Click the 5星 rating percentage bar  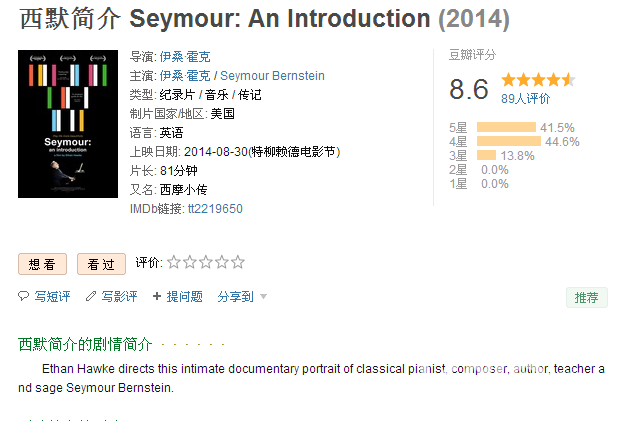(506, 127)
